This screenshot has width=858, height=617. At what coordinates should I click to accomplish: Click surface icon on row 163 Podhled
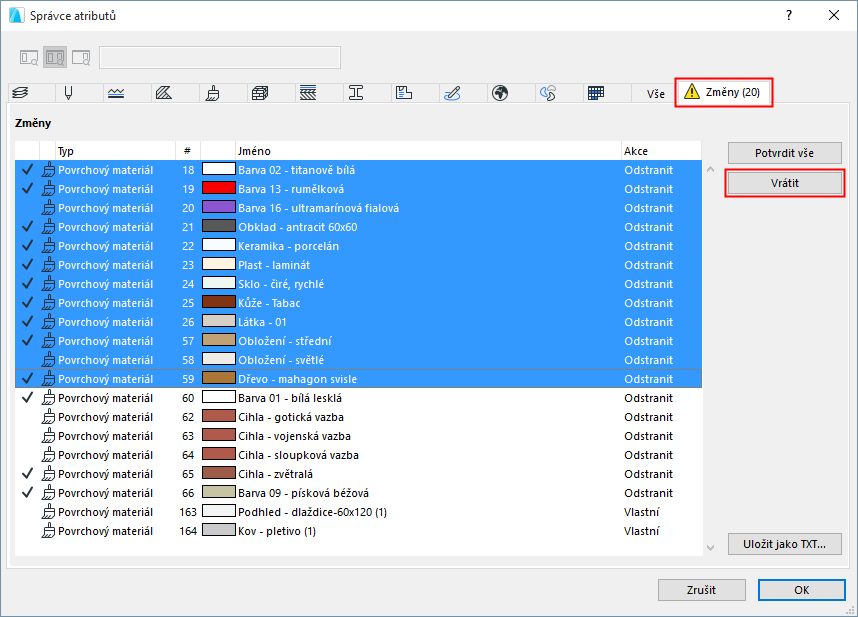49,512
